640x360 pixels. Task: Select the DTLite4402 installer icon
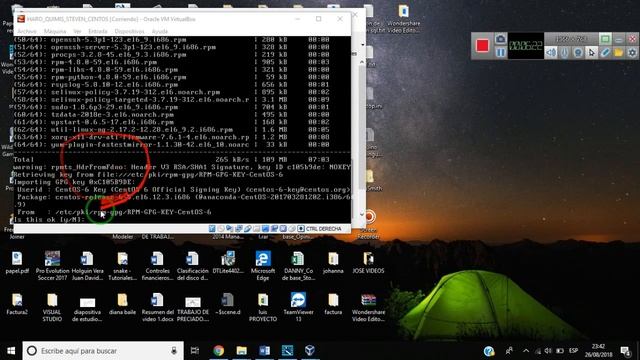pyautogui.click(x=228, y=263)
